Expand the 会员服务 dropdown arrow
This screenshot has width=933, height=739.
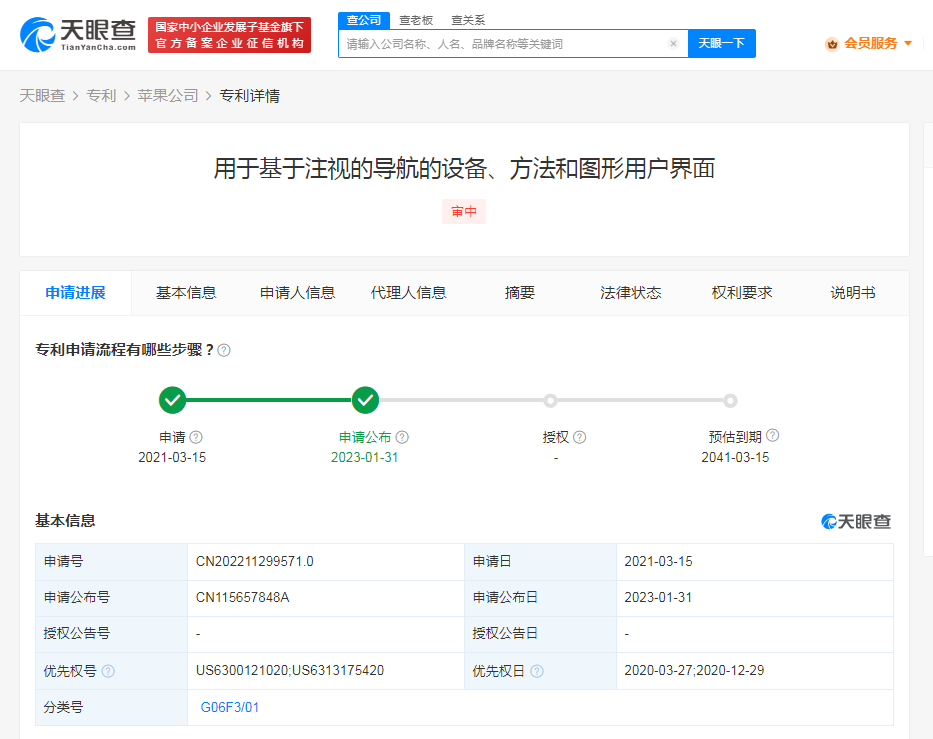pyautogui.click(x=908, y=43)
